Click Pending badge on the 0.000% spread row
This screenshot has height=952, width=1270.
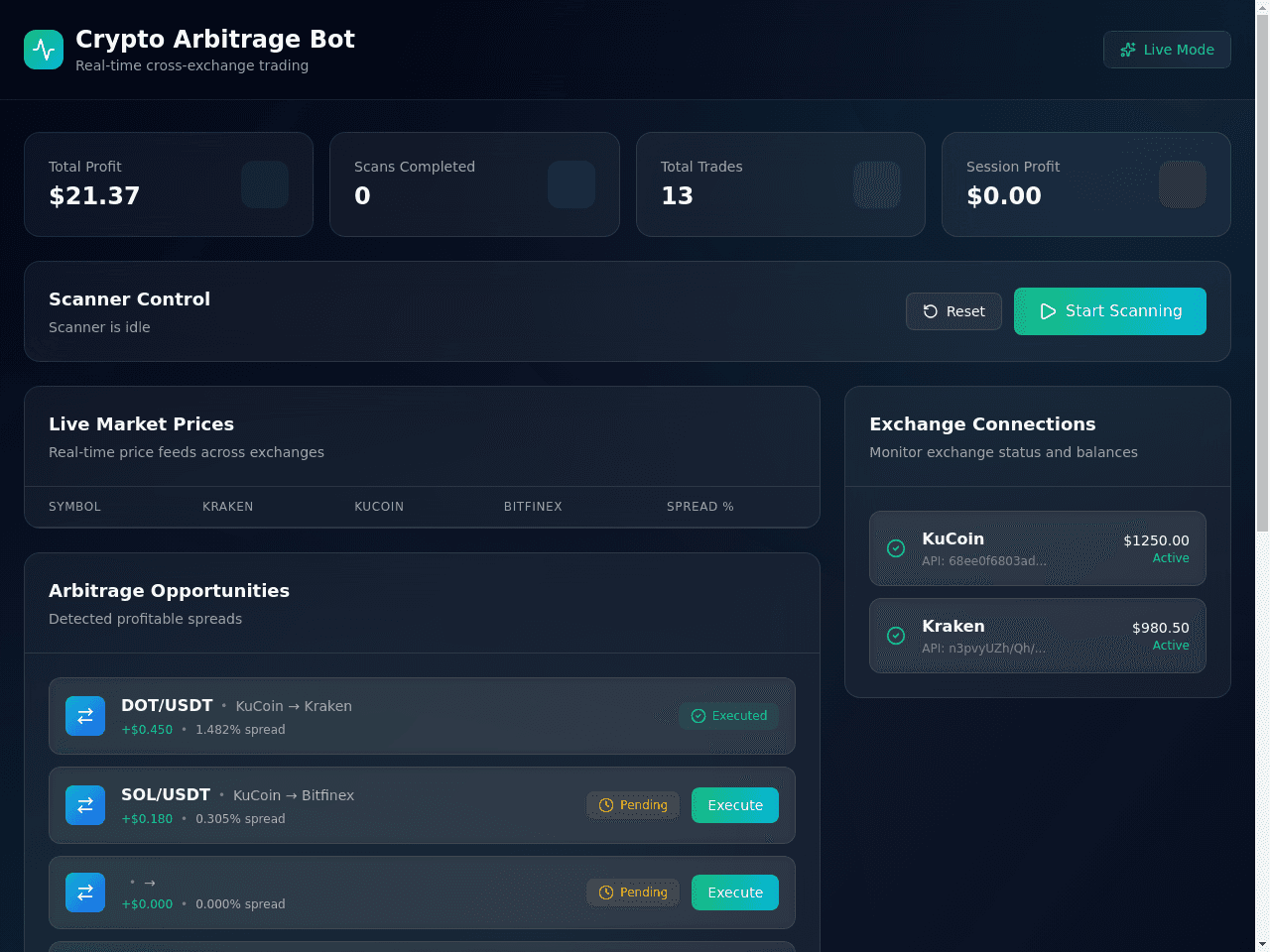click(x=633, y=892)
